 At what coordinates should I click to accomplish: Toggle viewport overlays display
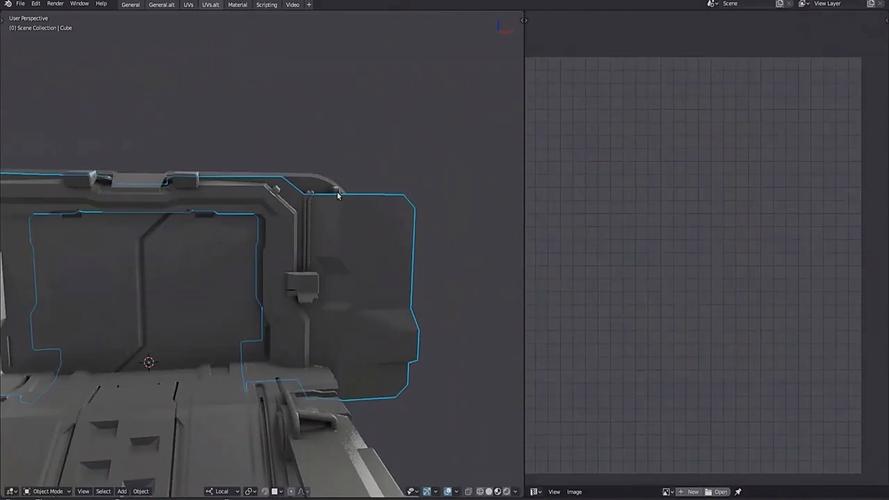[447, 491]
